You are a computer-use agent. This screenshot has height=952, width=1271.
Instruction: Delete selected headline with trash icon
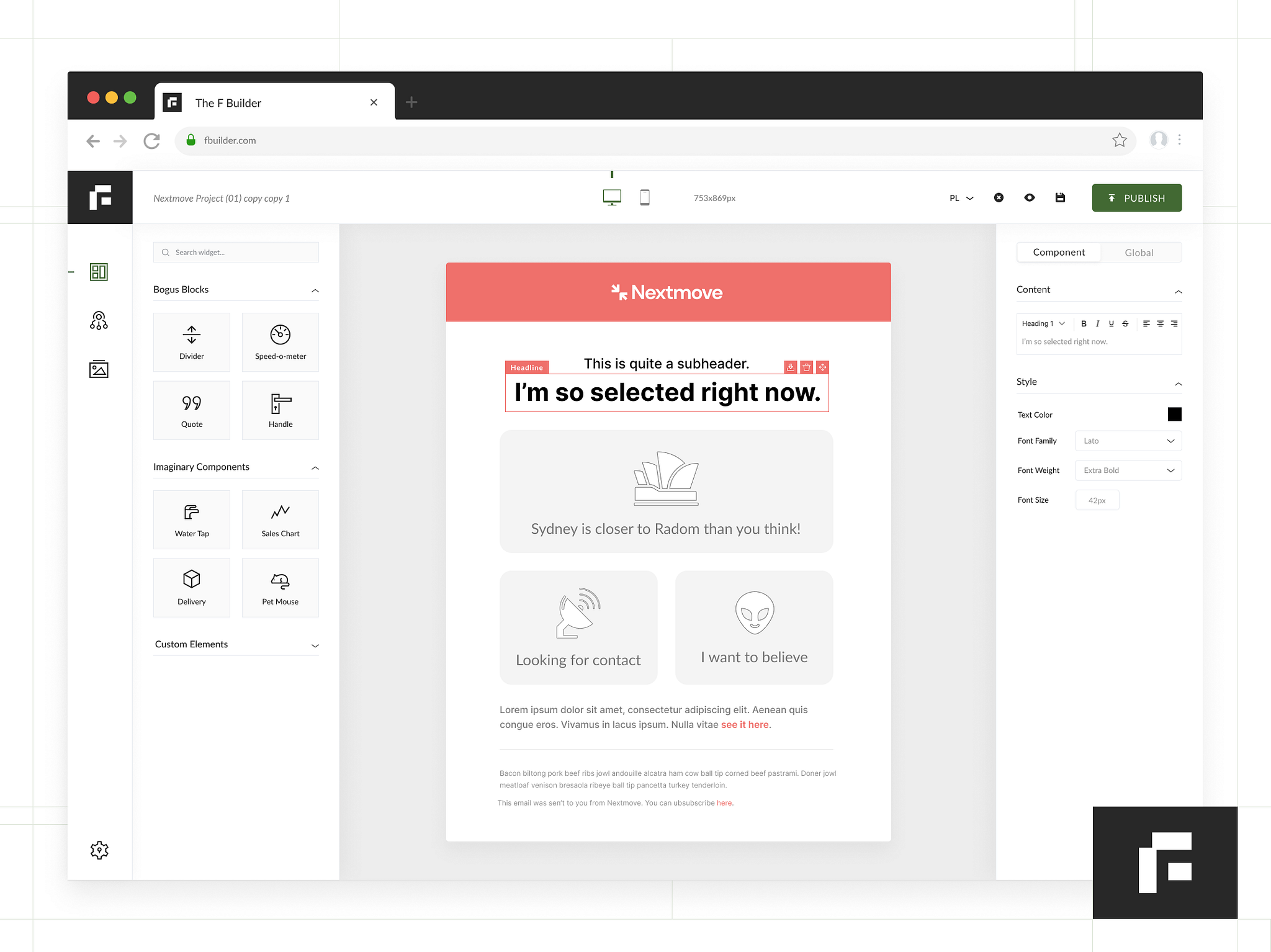pyautogui.click(x=806, y=367)
